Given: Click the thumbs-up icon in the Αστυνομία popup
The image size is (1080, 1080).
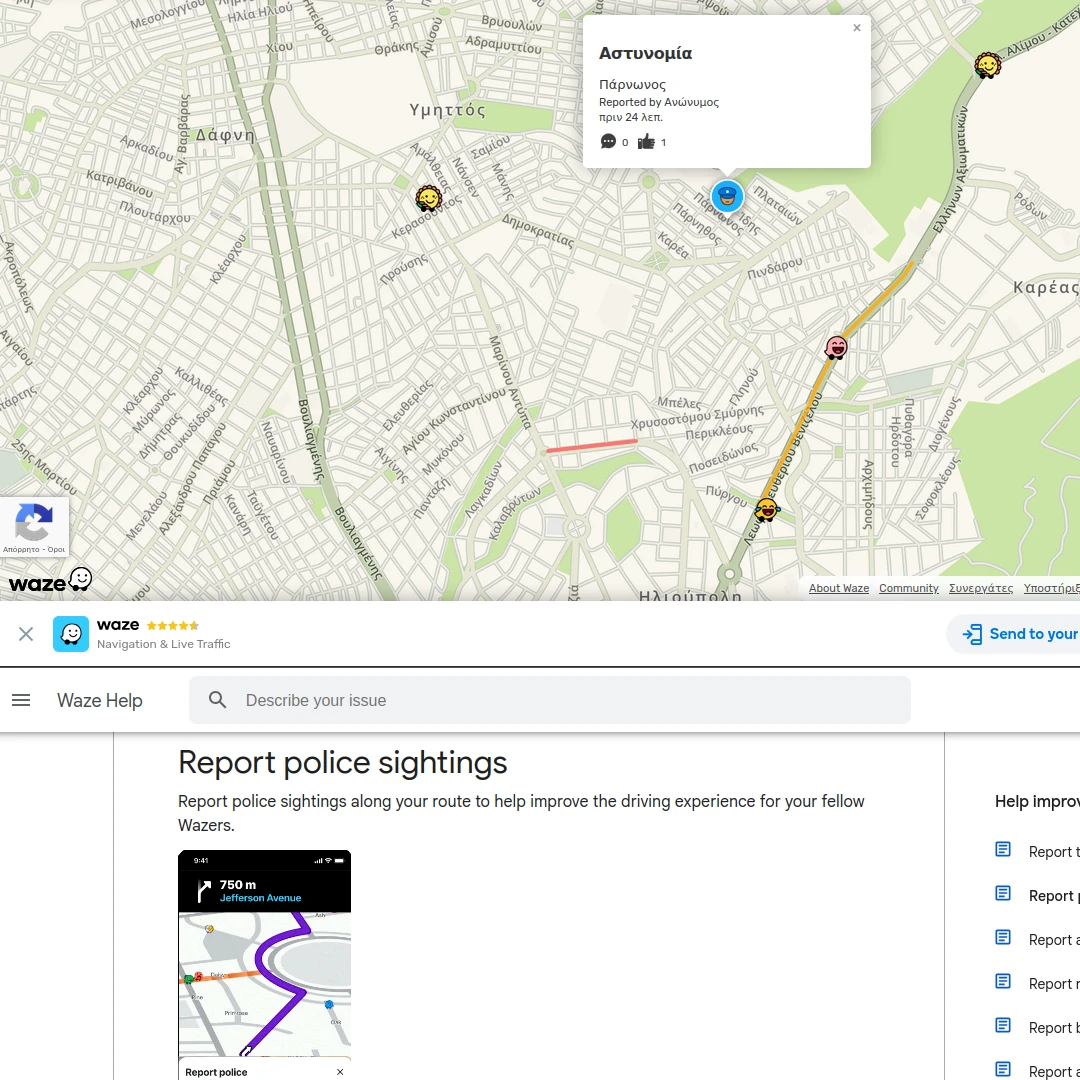Looking at the screenshot, I should (646, 142).
